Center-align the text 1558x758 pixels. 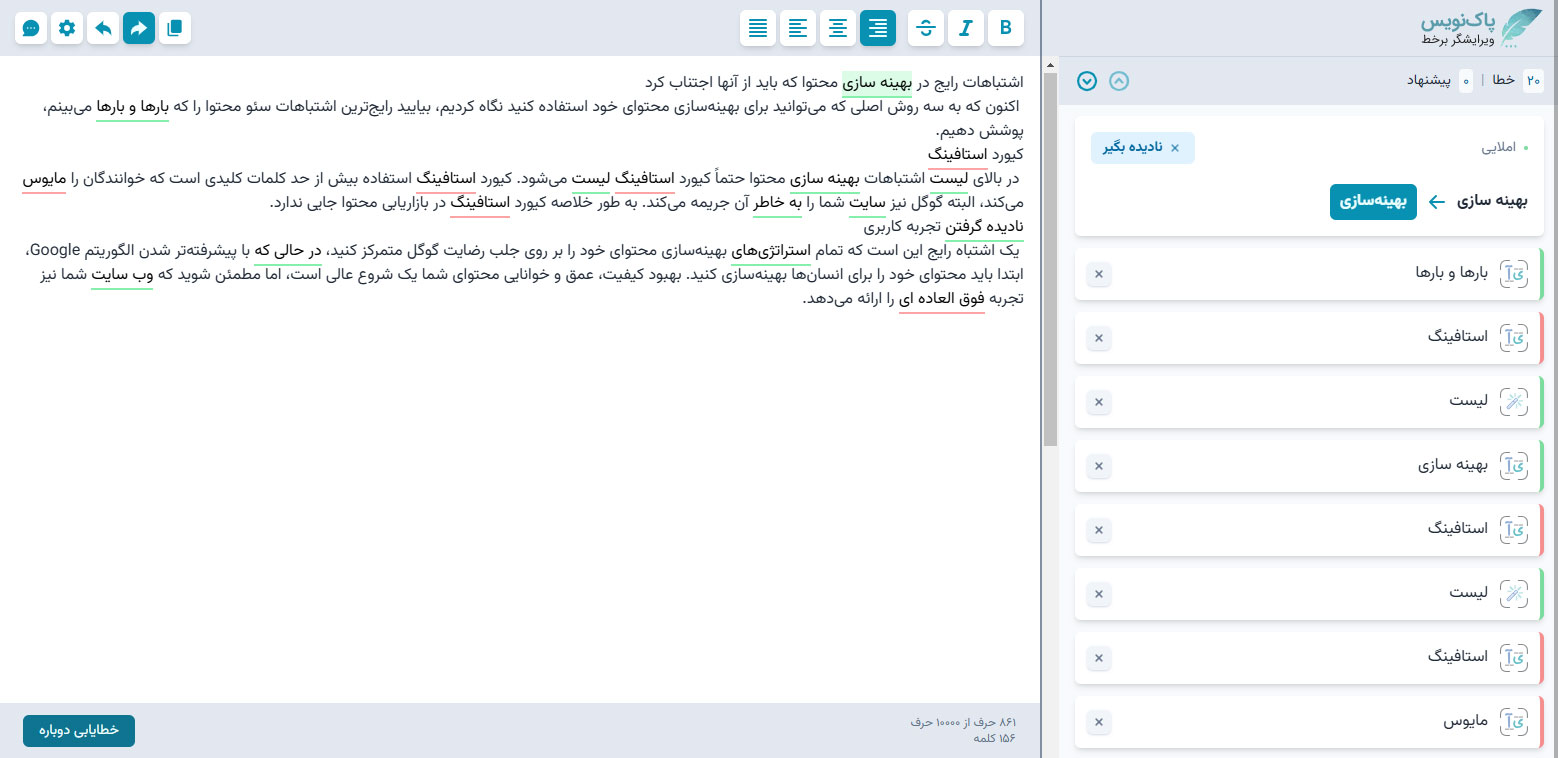click(x=838, y=28)
